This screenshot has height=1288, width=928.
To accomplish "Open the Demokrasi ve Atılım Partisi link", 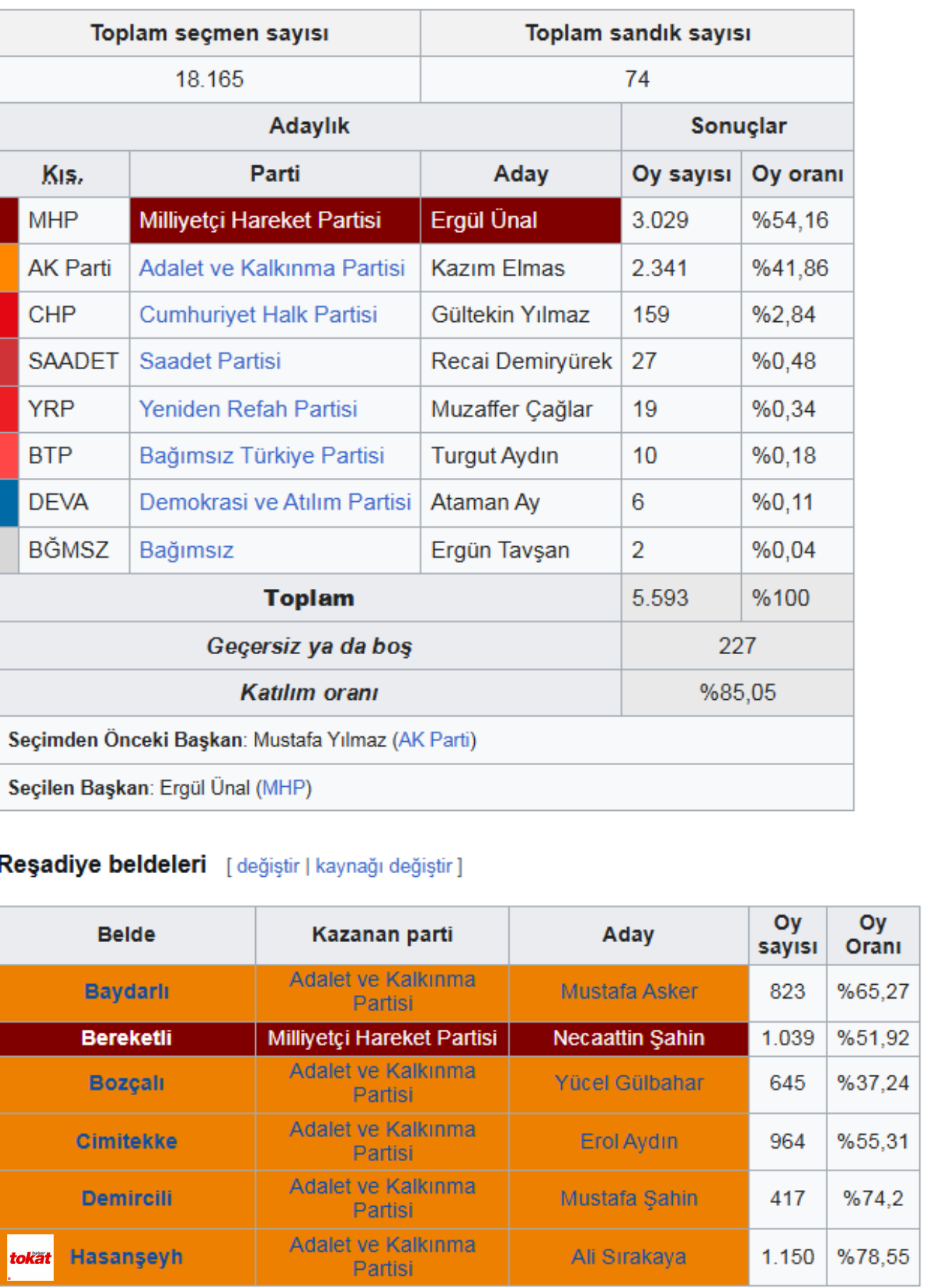I will (275, 501).
